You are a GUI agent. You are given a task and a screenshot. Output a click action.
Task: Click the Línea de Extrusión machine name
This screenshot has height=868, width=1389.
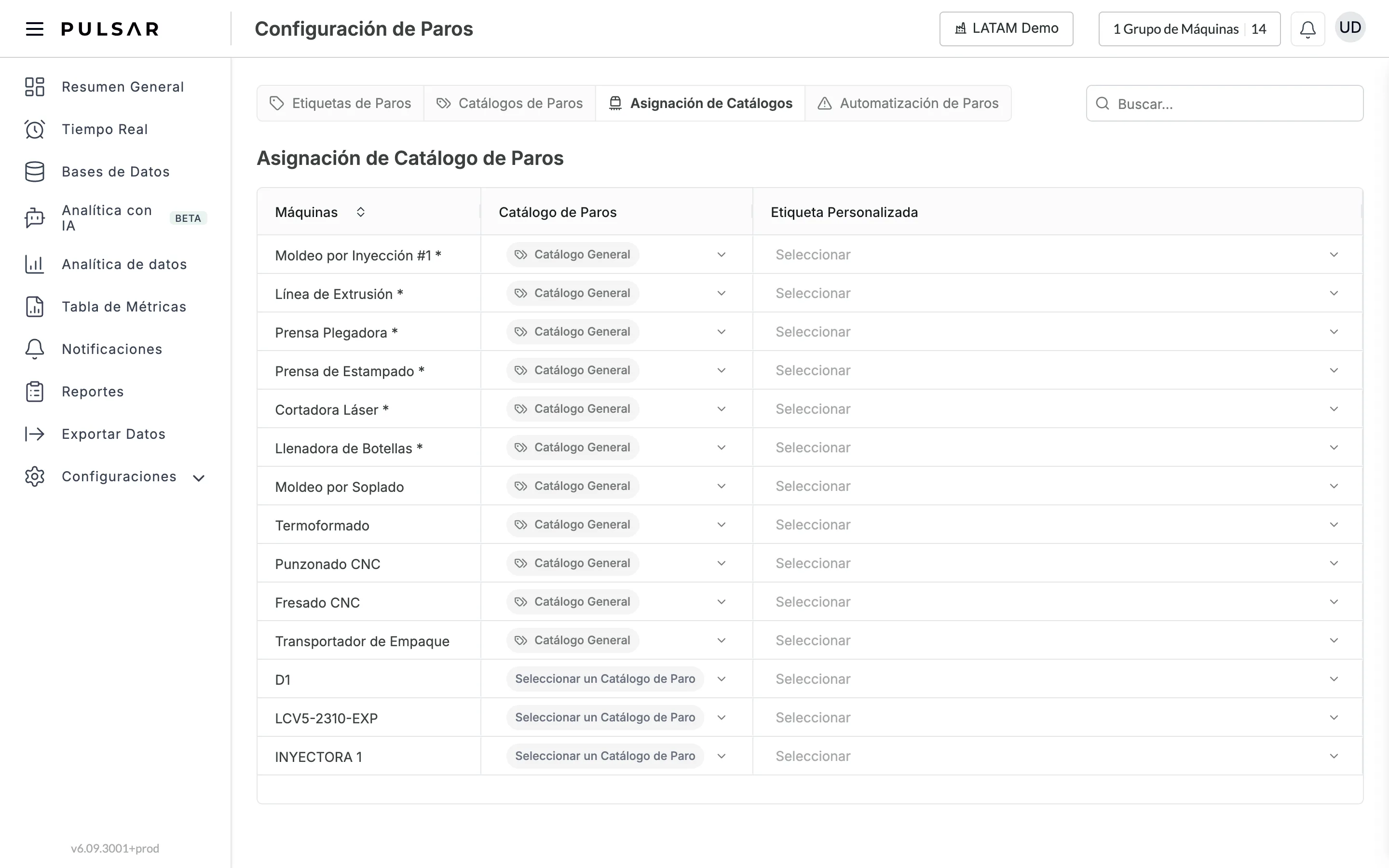[339, 294]
